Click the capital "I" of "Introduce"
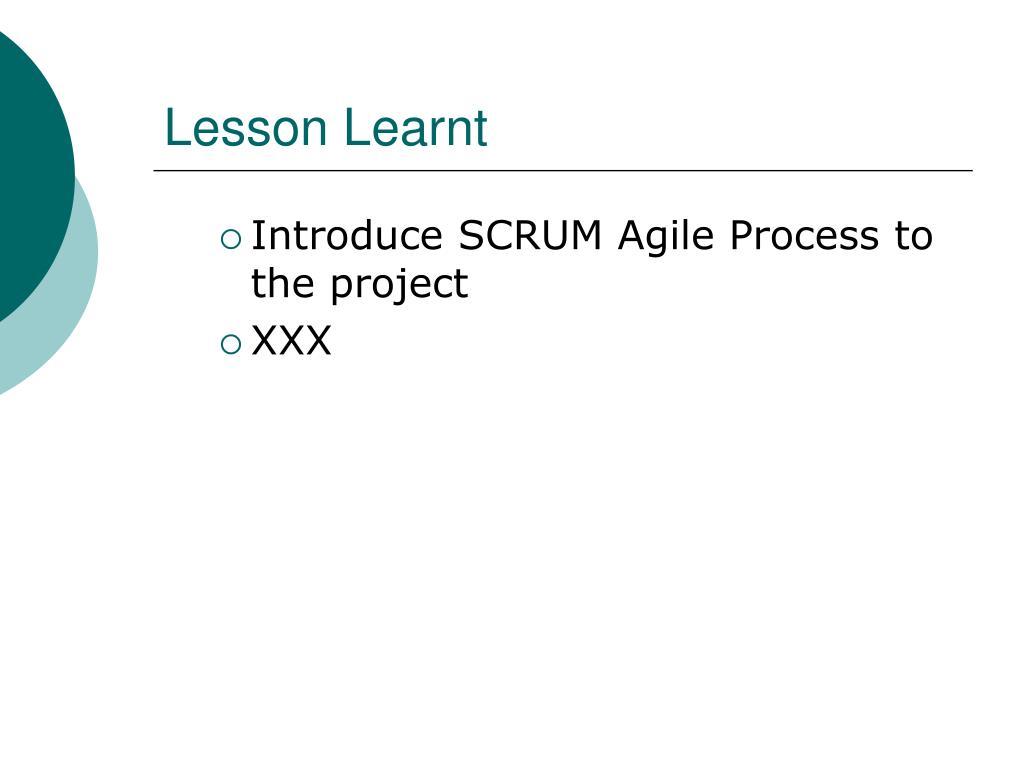 [255, 235]
